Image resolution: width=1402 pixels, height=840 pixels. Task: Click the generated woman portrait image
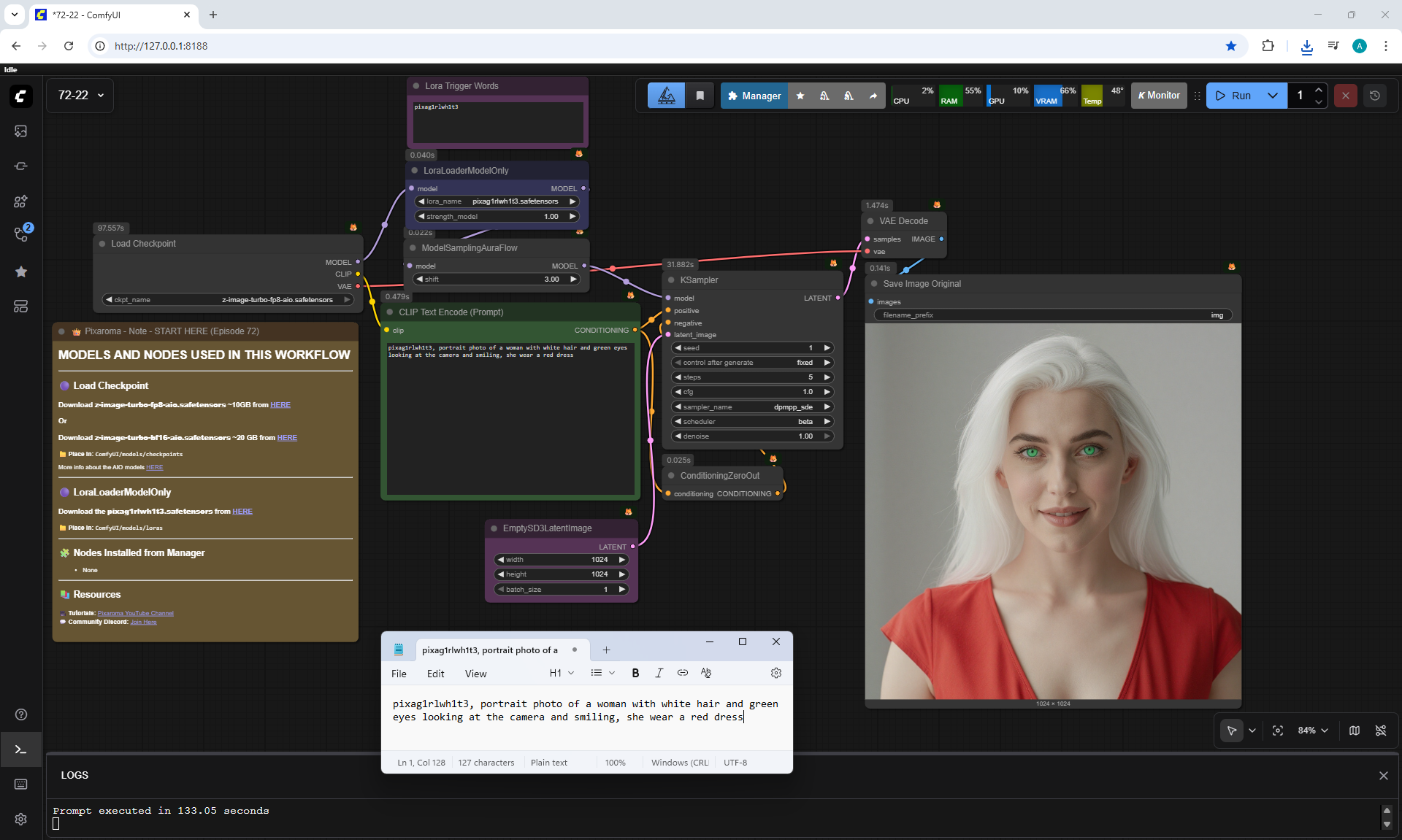(x=1052, y=511)
